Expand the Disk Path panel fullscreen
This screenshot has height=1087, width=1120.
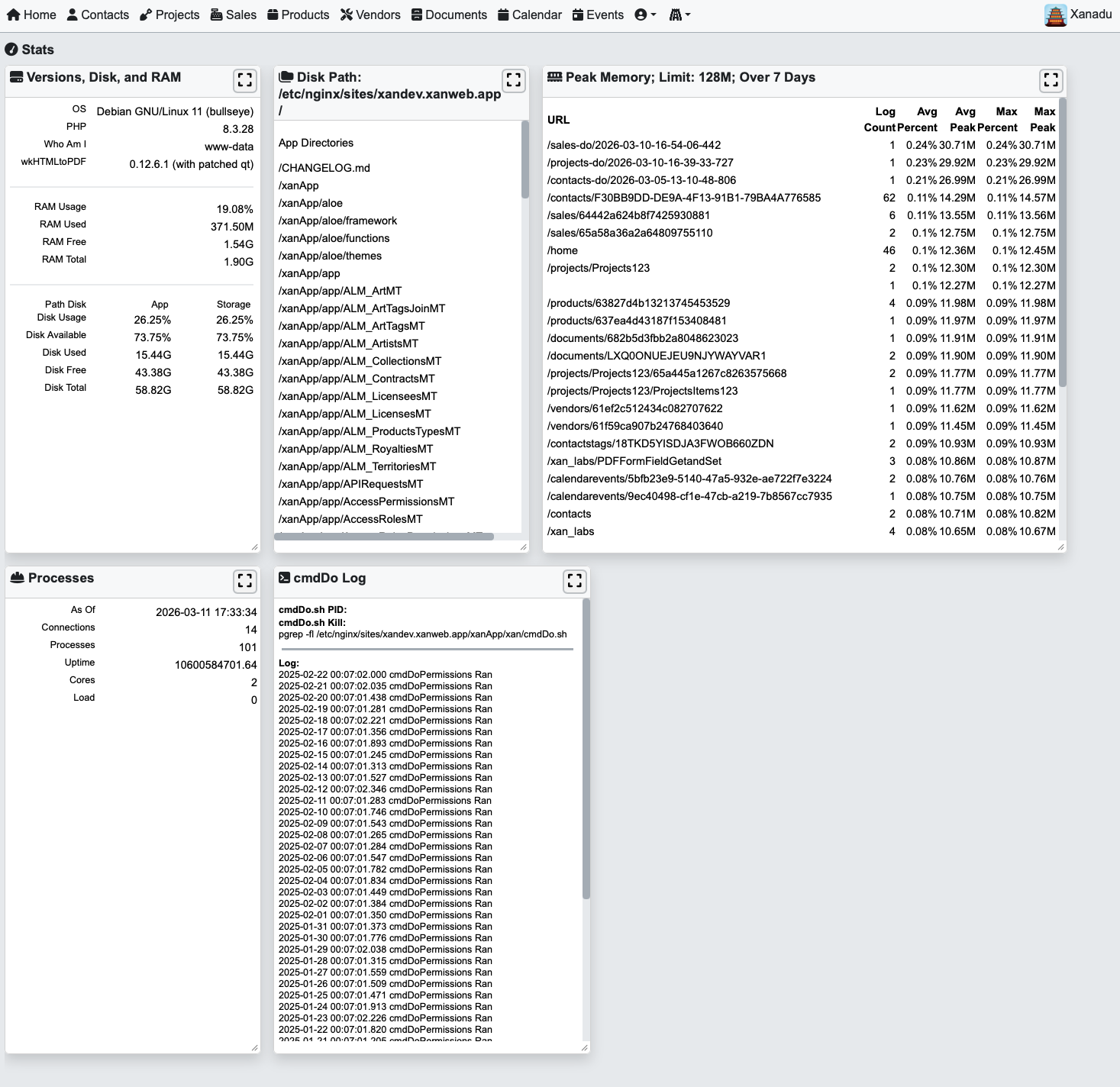[514, 80]
